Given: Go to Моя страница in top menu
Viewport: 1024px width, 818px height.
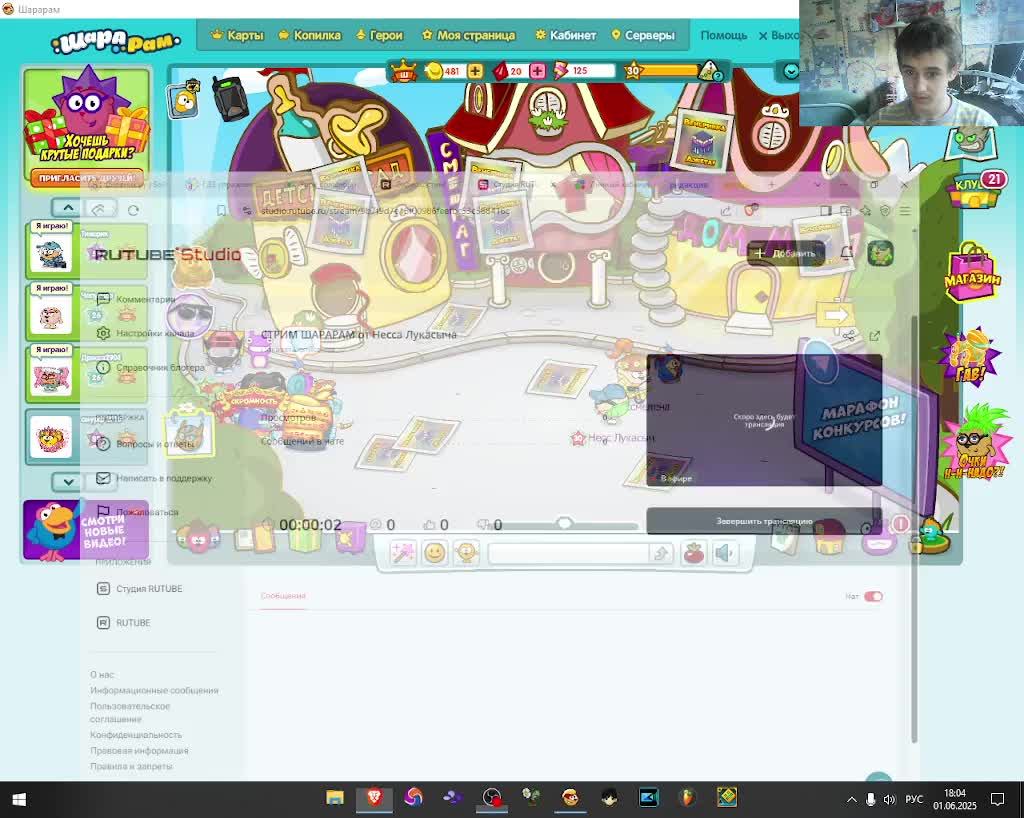Looking at the screenshot, I should pos(468,35).
